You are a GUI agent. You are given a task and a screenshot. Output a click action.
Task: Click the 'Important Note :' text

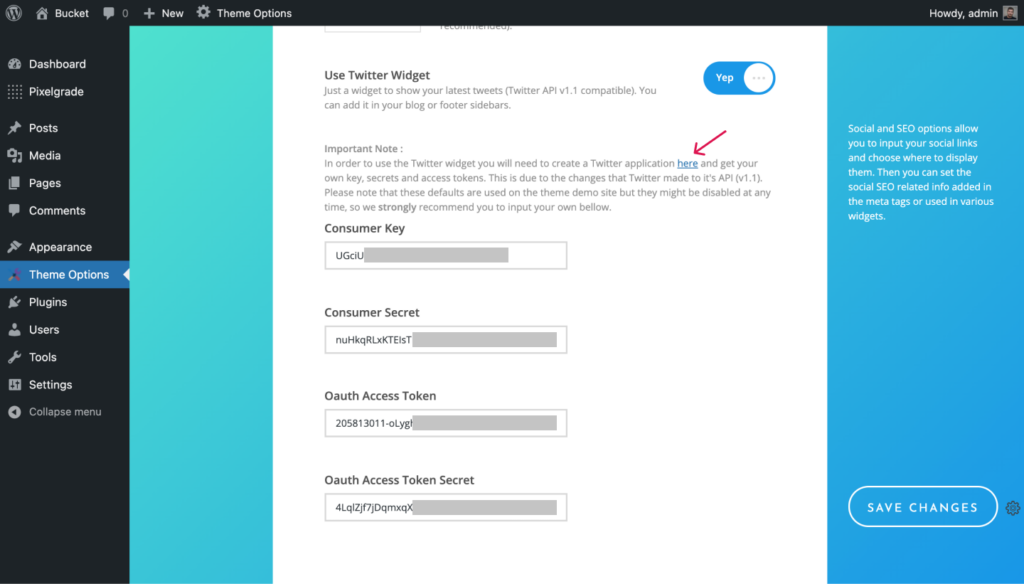tap(363, 148)
